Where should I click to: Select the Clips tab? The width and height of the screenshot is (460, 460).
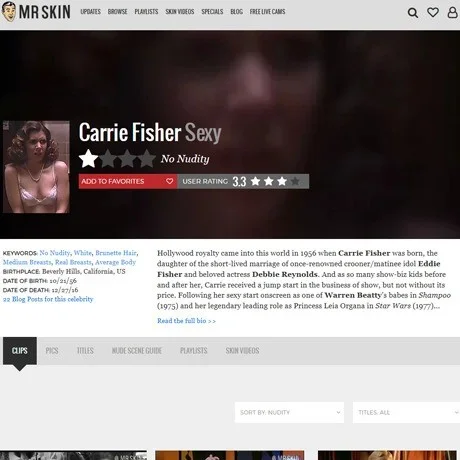pos(20,351)
